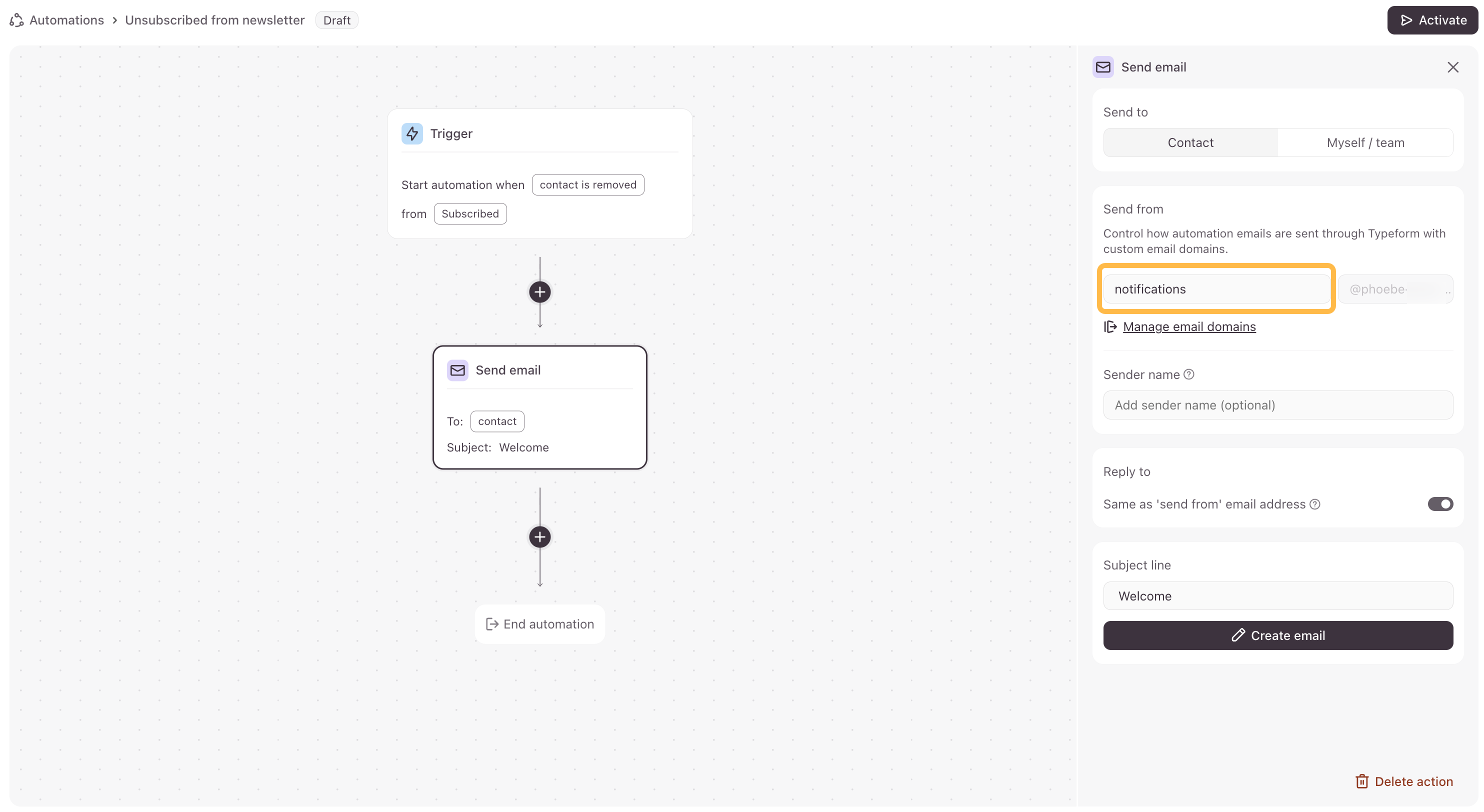Viewport: 1484px width, 812px height.
Task: Open the 'contact' recipient chip on the node
Action: 496,421
